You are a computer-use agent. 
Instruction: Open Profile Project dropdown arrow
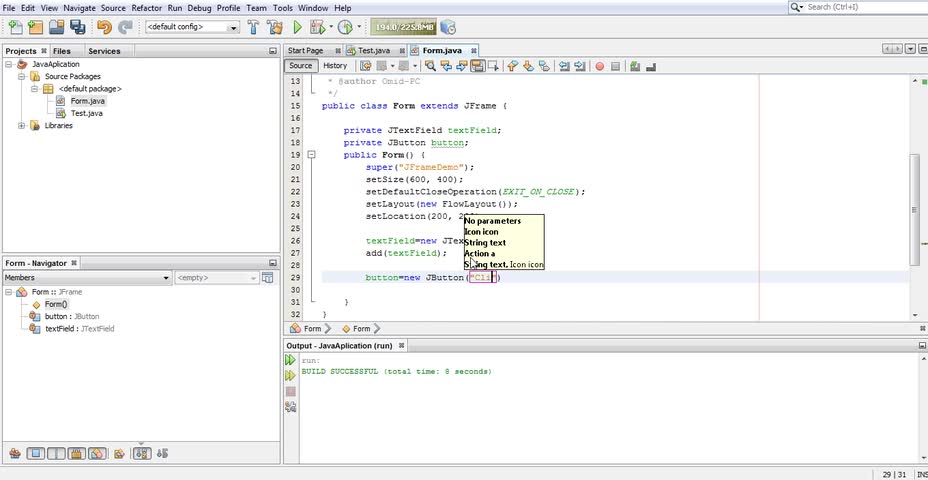(359, 27)
